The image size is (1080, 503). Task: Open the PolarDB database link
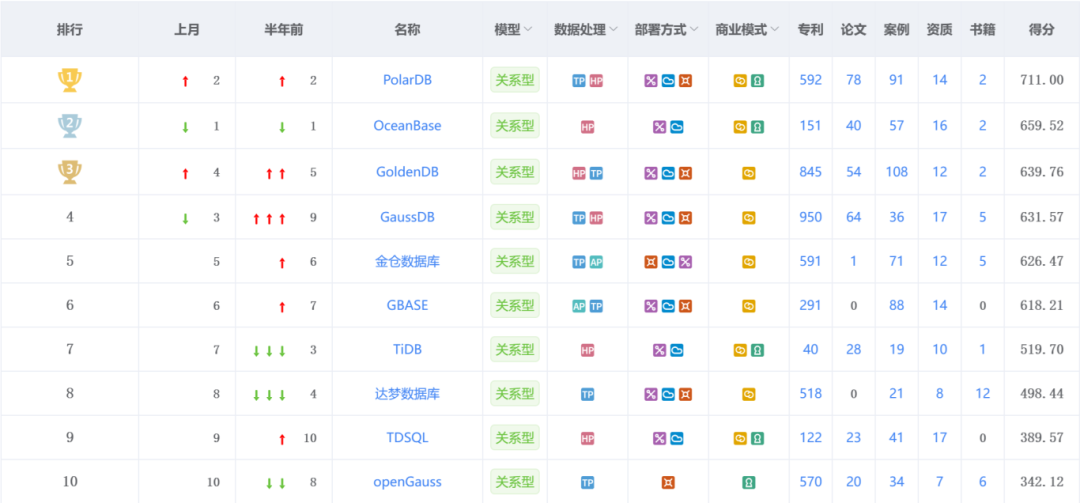407,80
